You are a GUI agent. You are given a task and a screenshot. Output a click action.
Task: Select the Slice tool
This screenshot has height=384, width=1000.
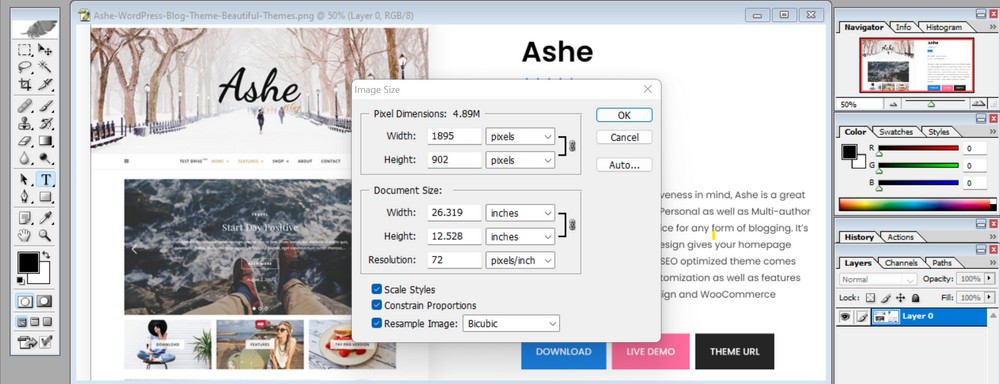(x=45, y=84)
